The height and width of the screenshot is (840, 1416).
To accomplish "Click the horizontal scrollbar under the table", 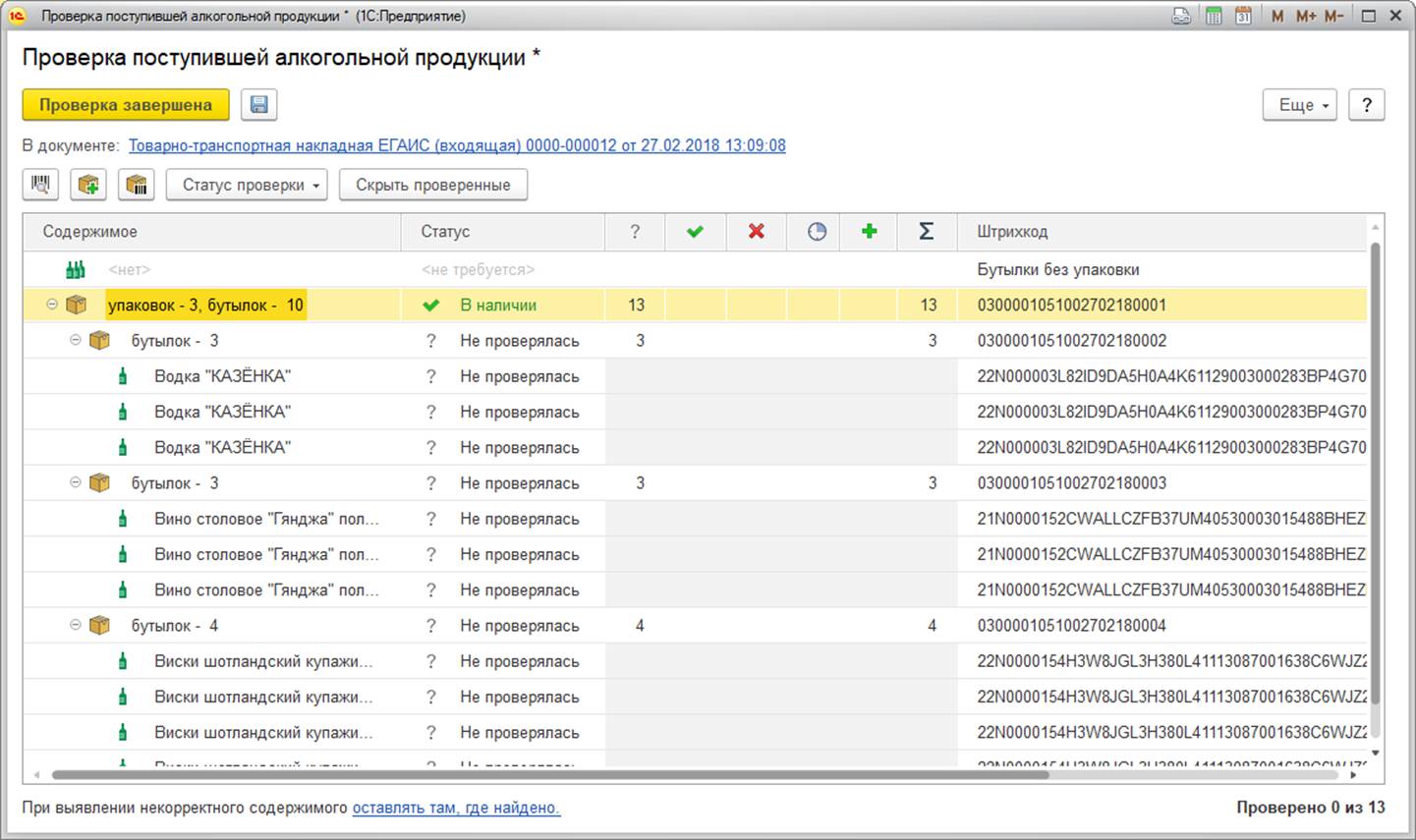I will (x=550, y=775).
